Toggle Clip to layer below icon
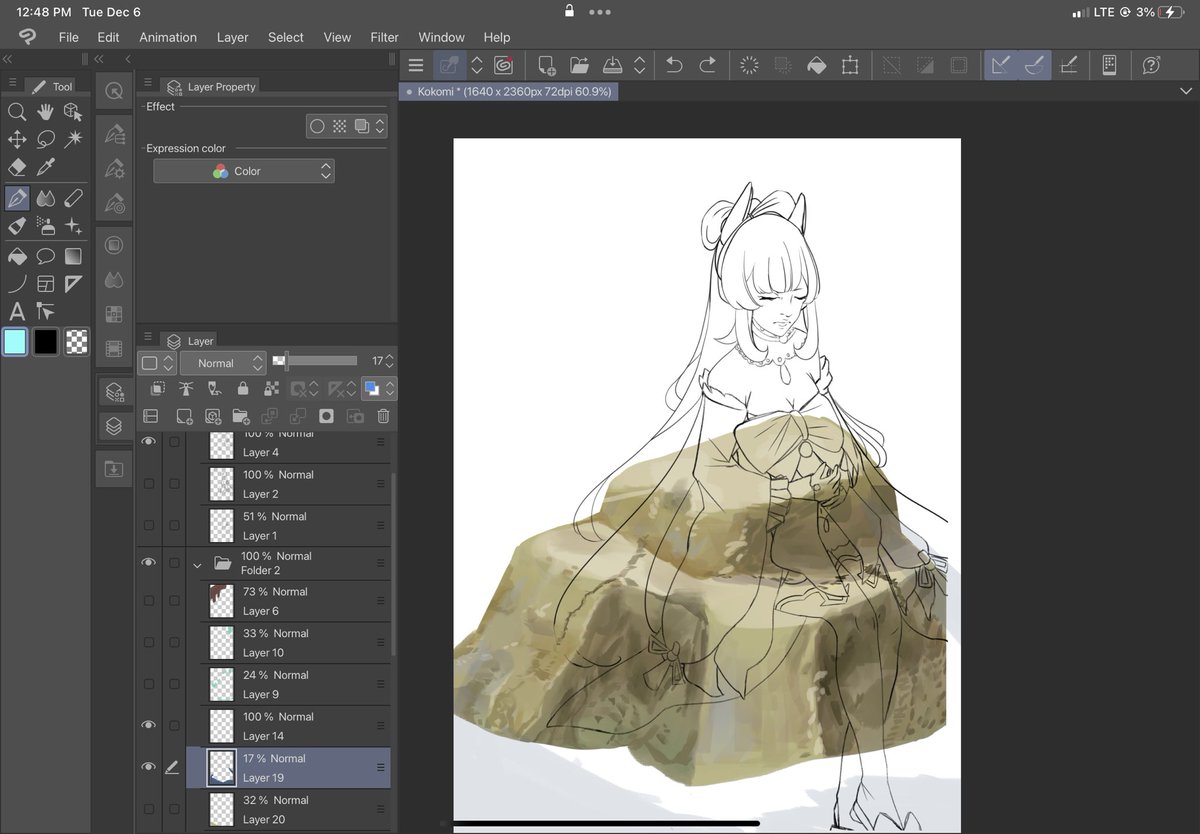 coord(157,389)
